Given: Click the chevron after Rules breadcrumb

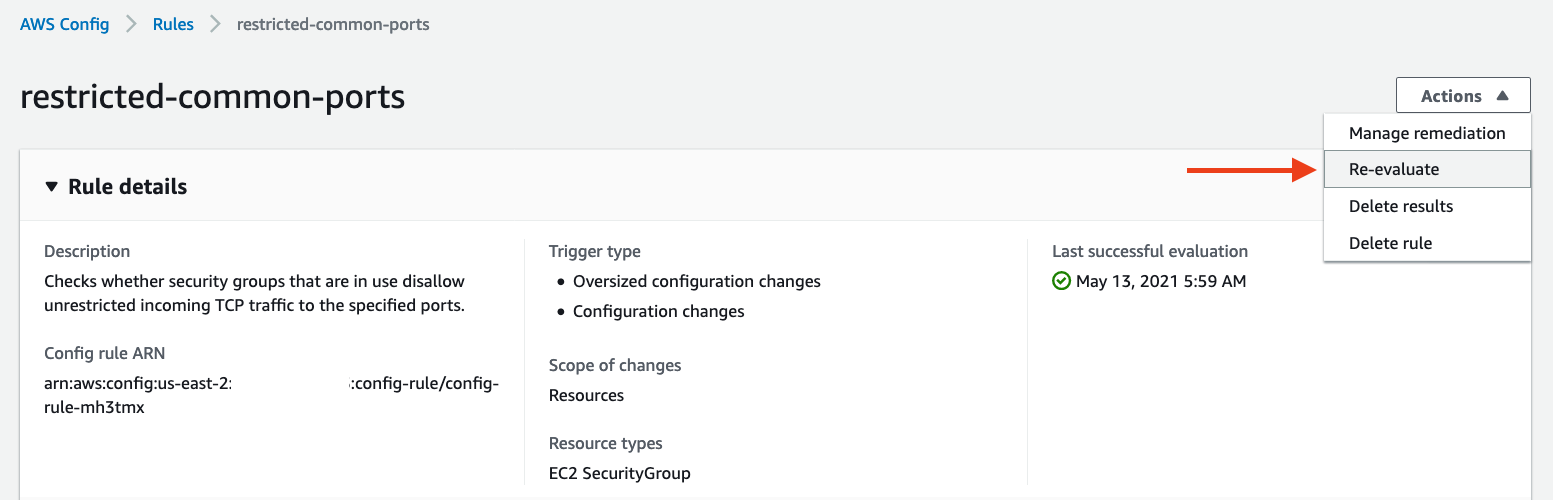Looking at the screenshot, I should coord(215,24).
